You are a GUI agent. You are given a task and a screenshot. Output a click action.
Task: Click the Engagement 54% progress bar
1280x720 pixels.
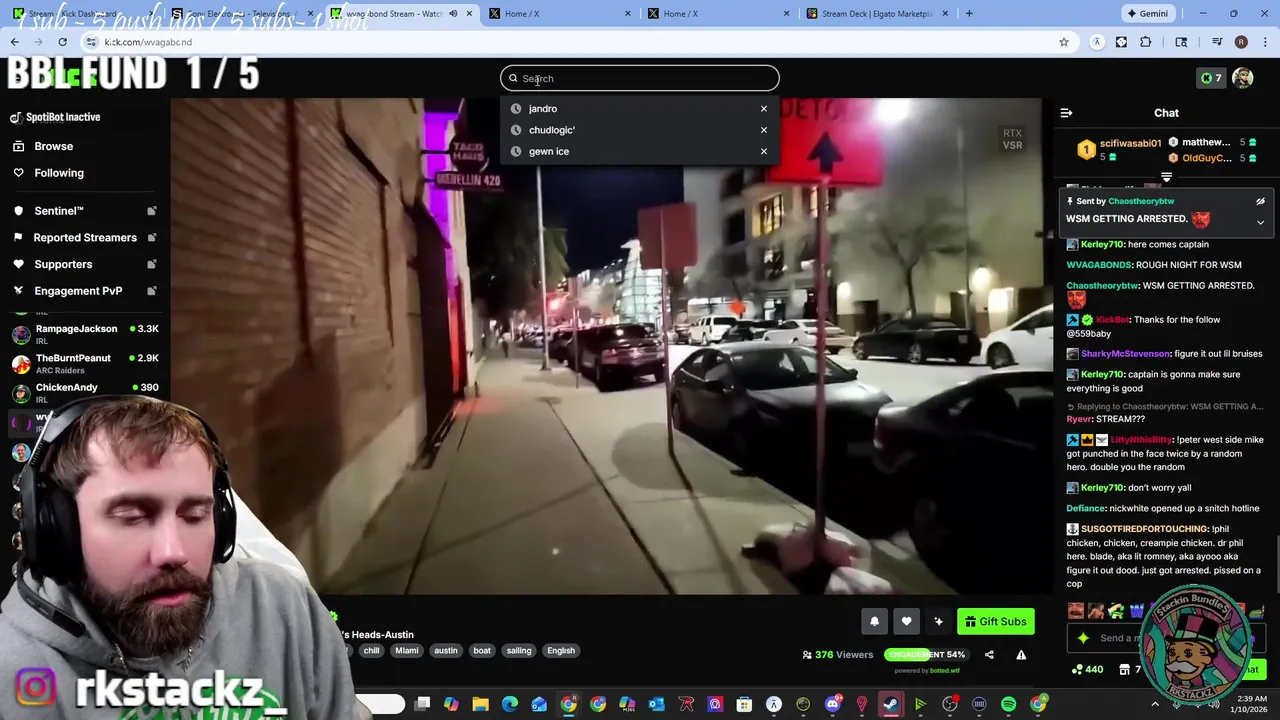click(926, 654)
